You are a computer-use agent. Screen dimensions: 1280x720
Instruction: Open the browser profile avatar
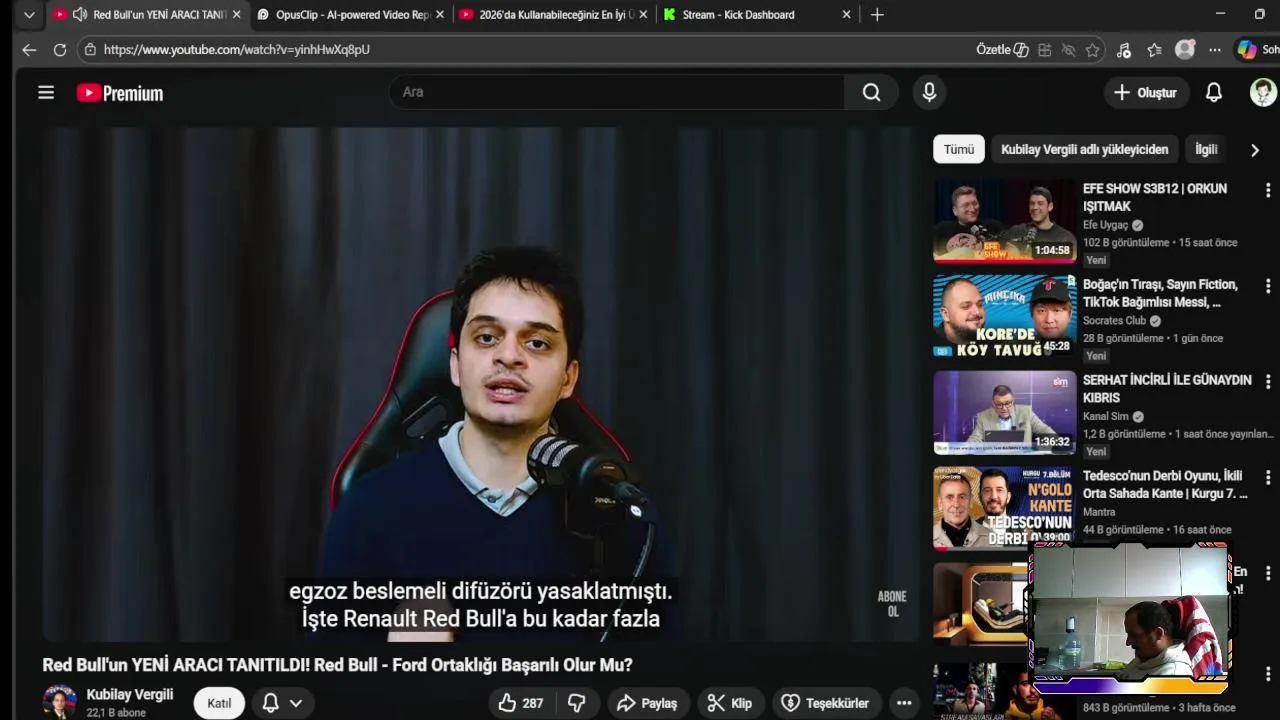[1185, 49]
